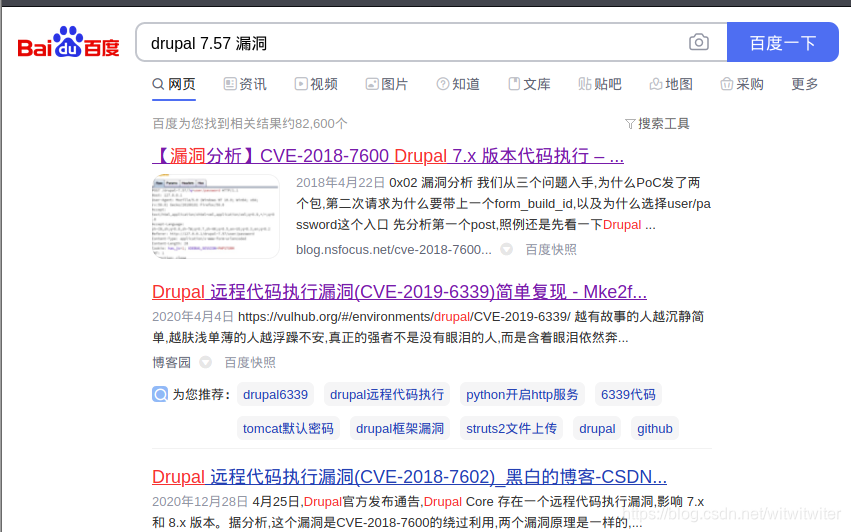Click the first result's thumbnail image
The height and width of the screenshot is (532, 851).
(x=216, y=217)
